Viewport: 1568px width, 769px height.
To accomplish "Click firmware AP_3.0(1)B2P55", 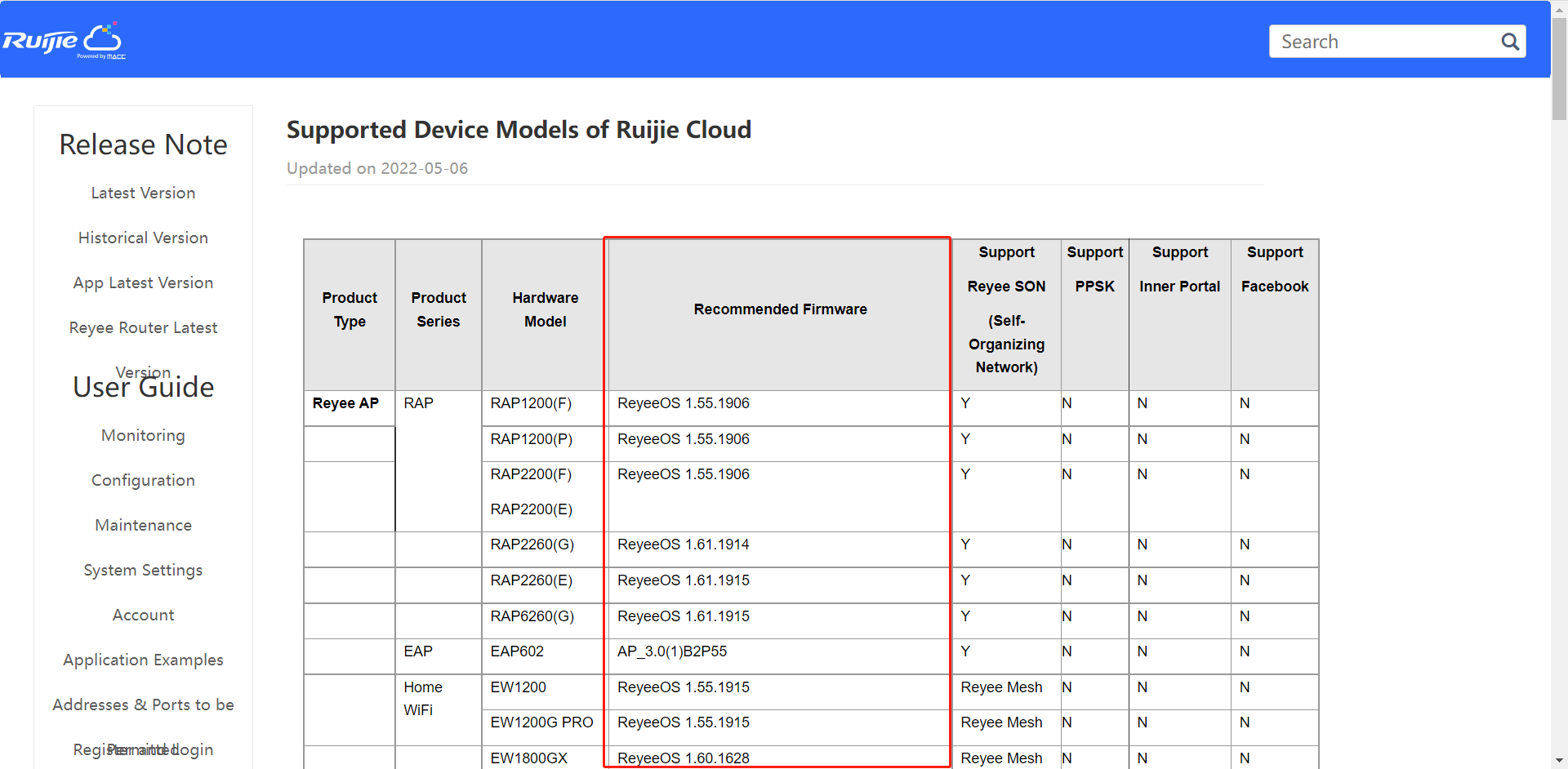I will click(x=672, y=651).
